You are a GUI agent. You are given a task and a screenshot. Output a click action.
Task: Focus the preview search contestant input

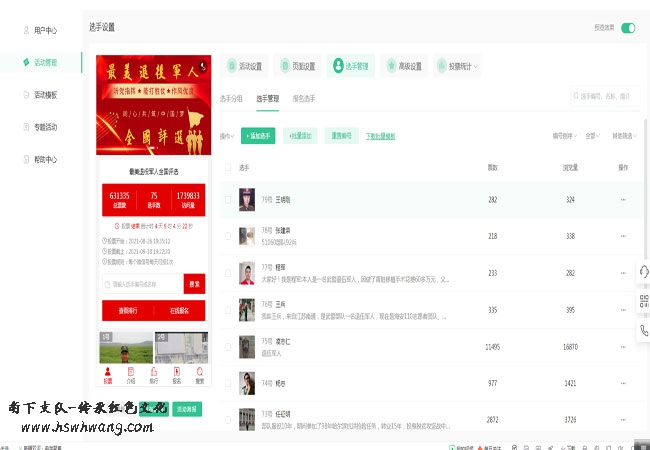coord(143,284)
